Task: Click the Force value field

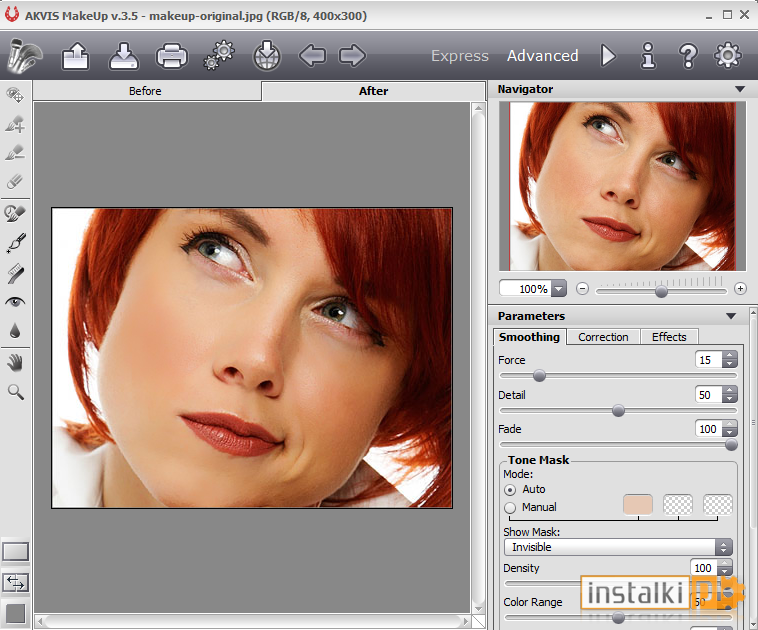Action: tap(709, 360)
